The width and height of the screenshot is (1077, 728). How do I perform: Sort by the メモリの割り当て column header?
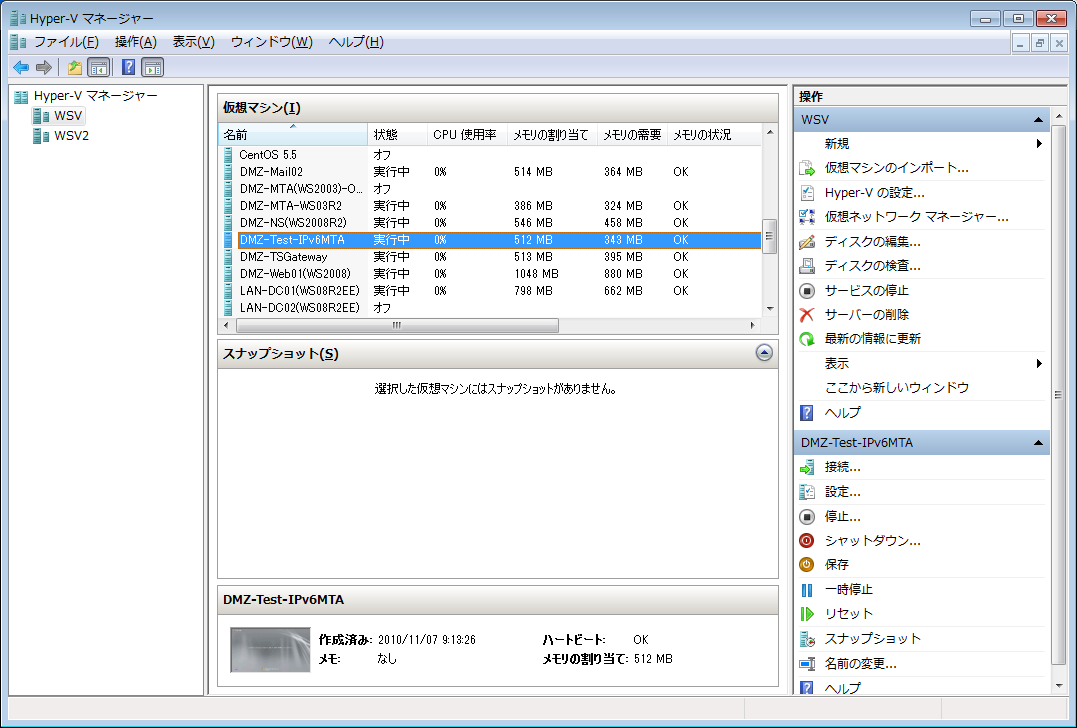click(x=552, y=135)
